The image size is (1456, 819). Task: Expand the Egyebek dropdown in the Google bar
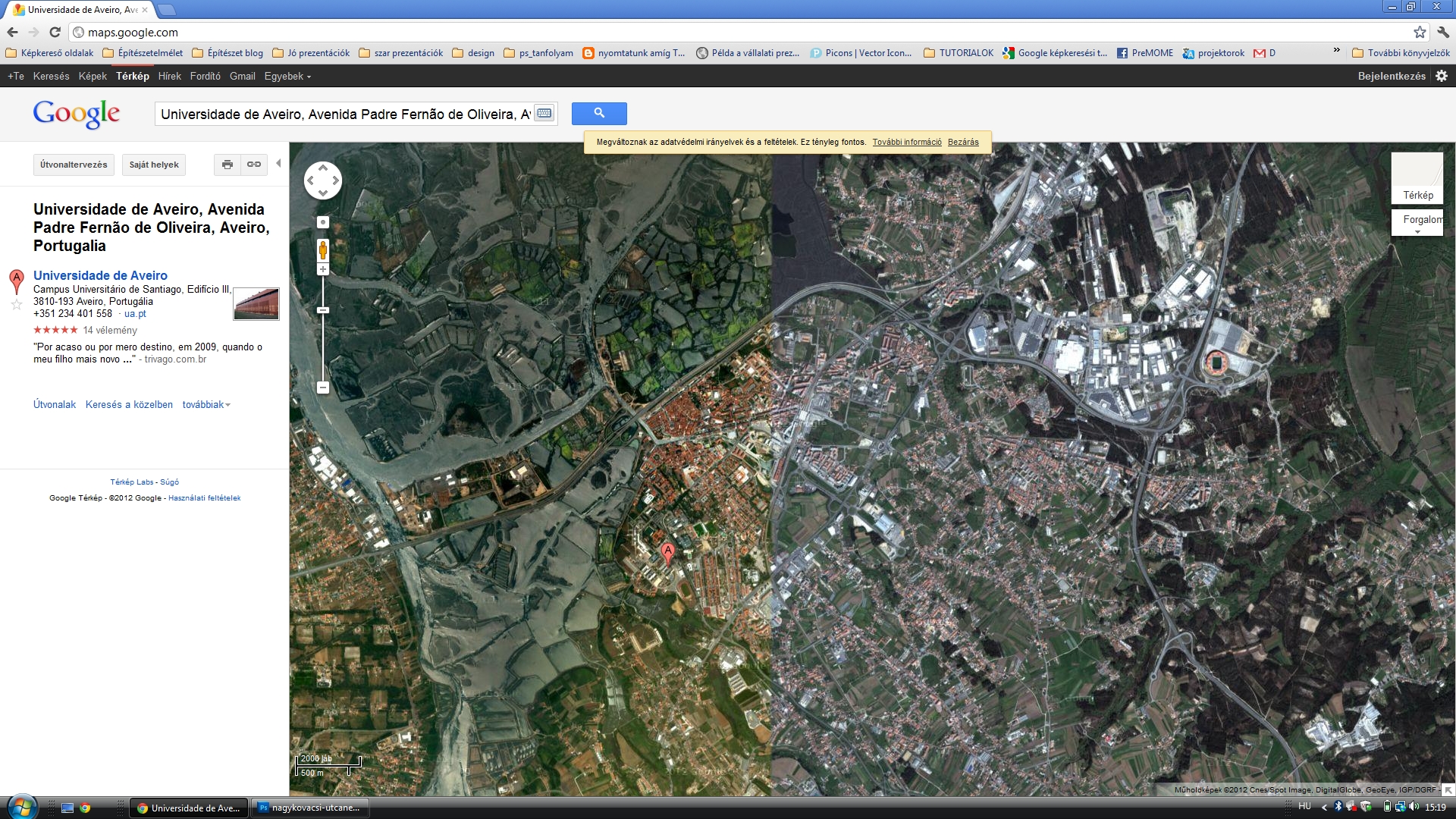[287, 76]
